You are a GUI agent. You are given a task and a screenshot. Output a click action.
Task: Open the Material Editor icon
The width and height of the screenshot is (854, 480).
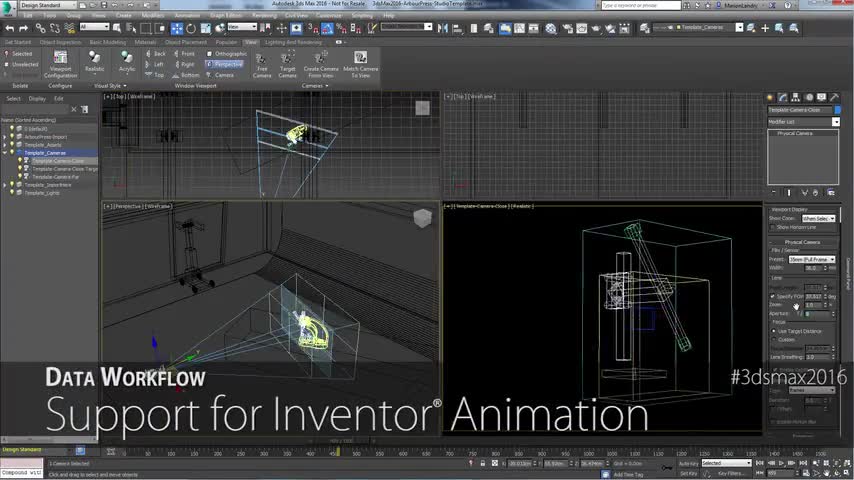coord(551,28)
